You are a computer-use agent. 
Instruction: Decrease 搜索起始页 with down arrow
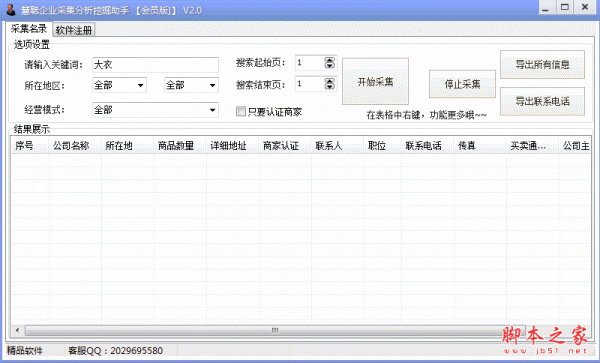[329, 66]
